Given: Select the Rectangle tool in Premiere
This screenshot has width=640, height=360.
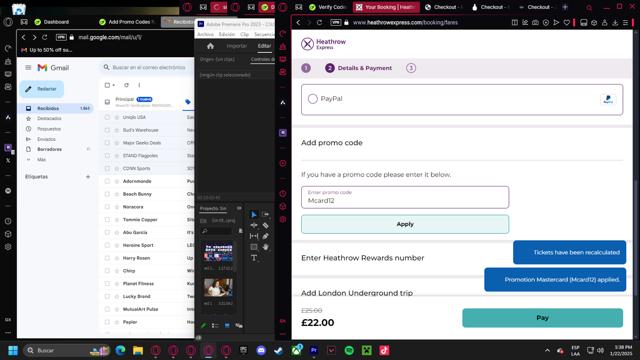Looking at the screenshot, I should [254, 247].
